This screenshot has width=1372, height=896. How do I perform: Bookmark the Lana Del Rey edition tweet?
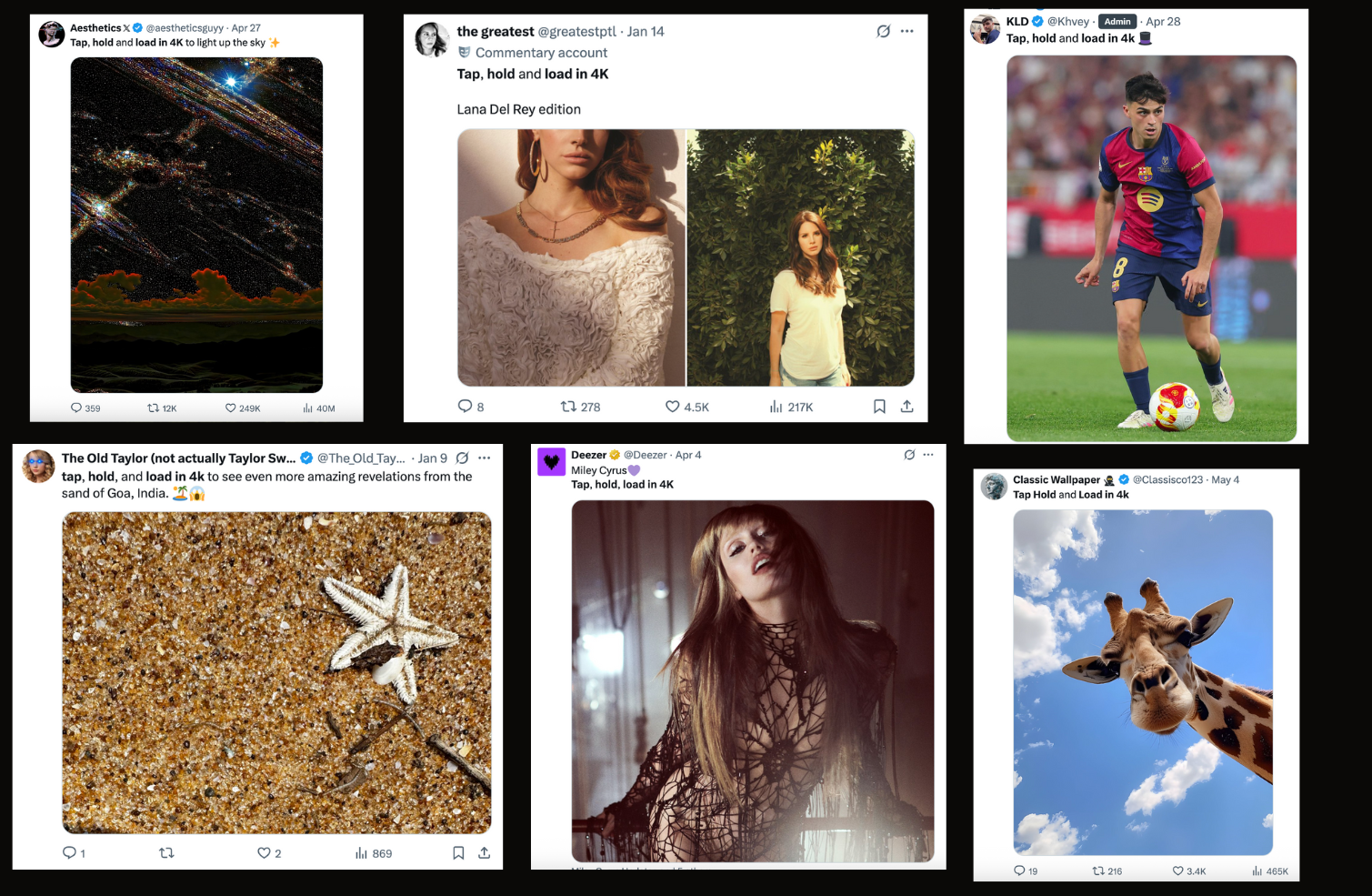[x=879, y=407]
